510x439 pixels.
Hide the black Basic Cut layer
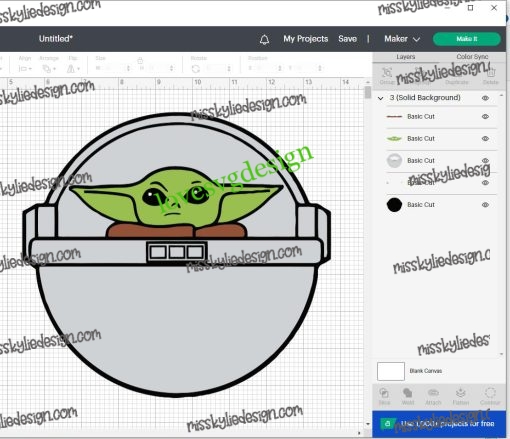[x=485, y=205]
